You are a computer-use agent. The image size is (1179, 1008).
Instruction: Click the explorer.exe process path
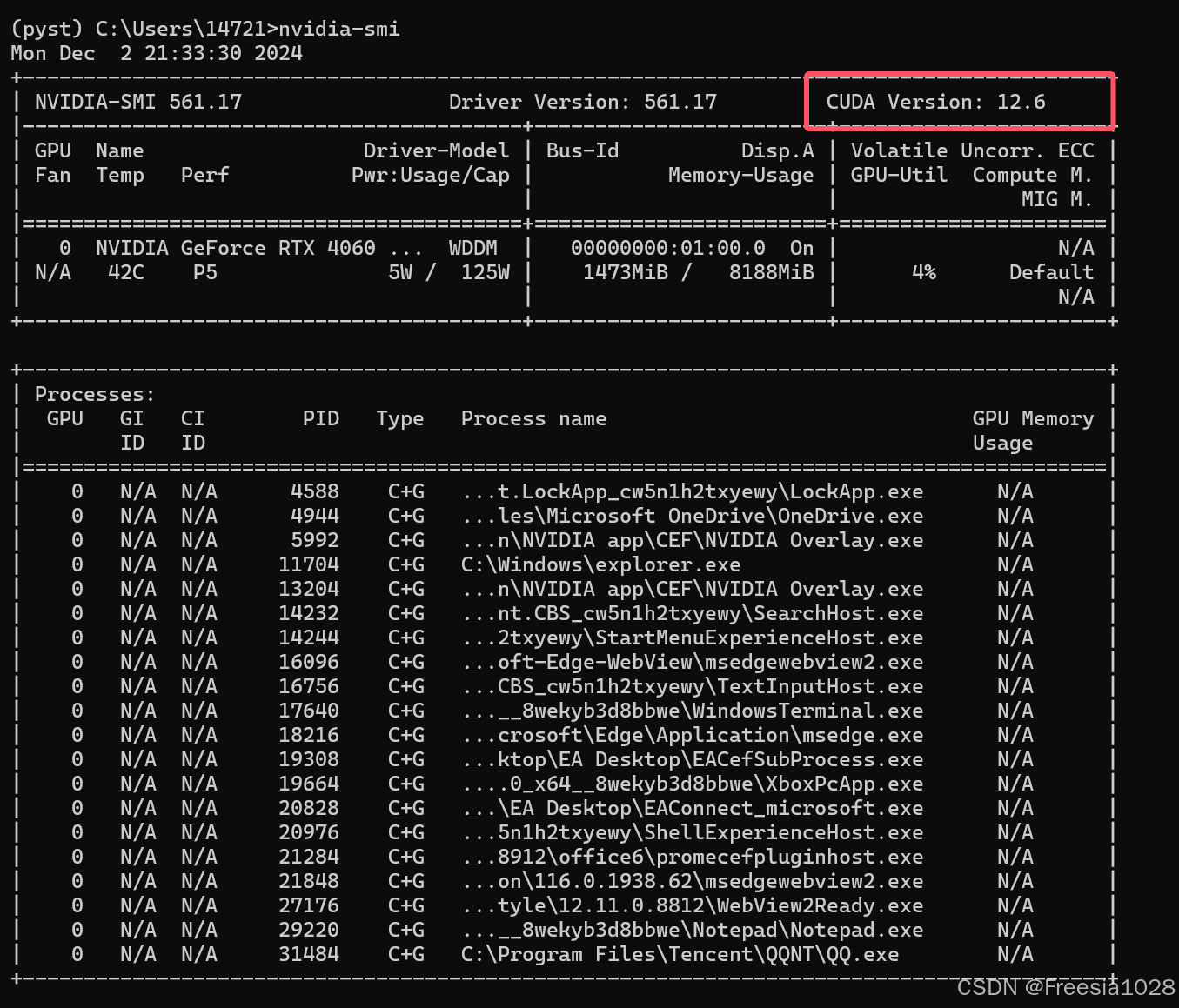click(600, 564)
